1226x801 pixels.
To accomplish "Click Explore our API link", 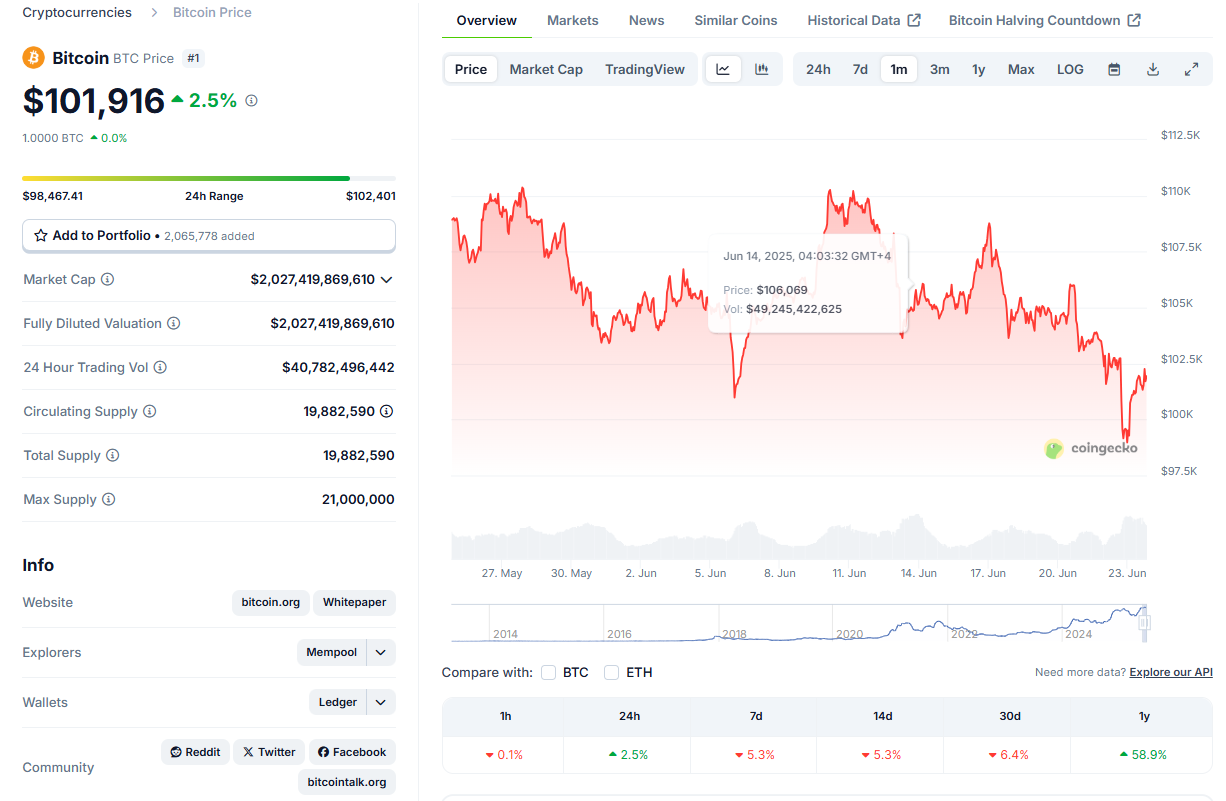I will coord(1171,672).
